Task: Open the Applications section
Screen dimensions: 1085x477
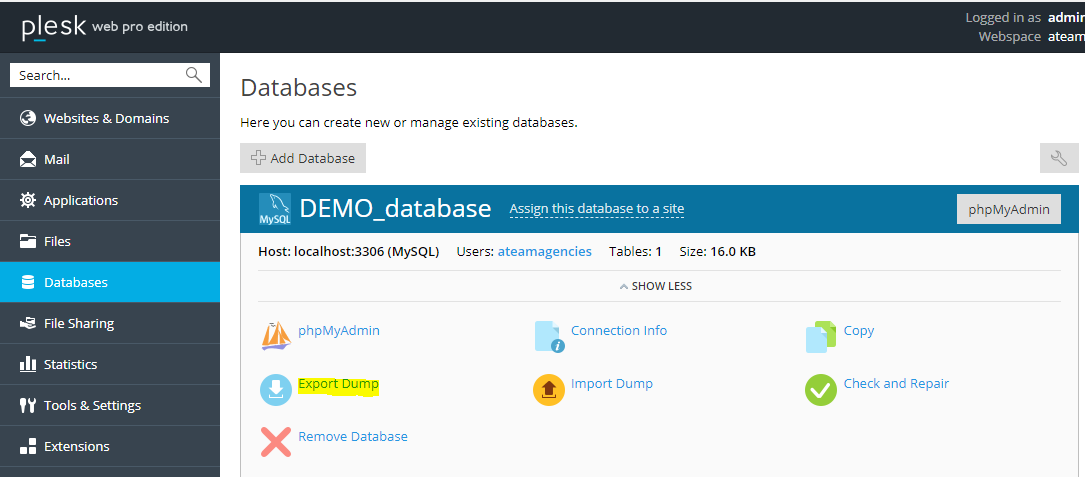Action: [110, 200]
